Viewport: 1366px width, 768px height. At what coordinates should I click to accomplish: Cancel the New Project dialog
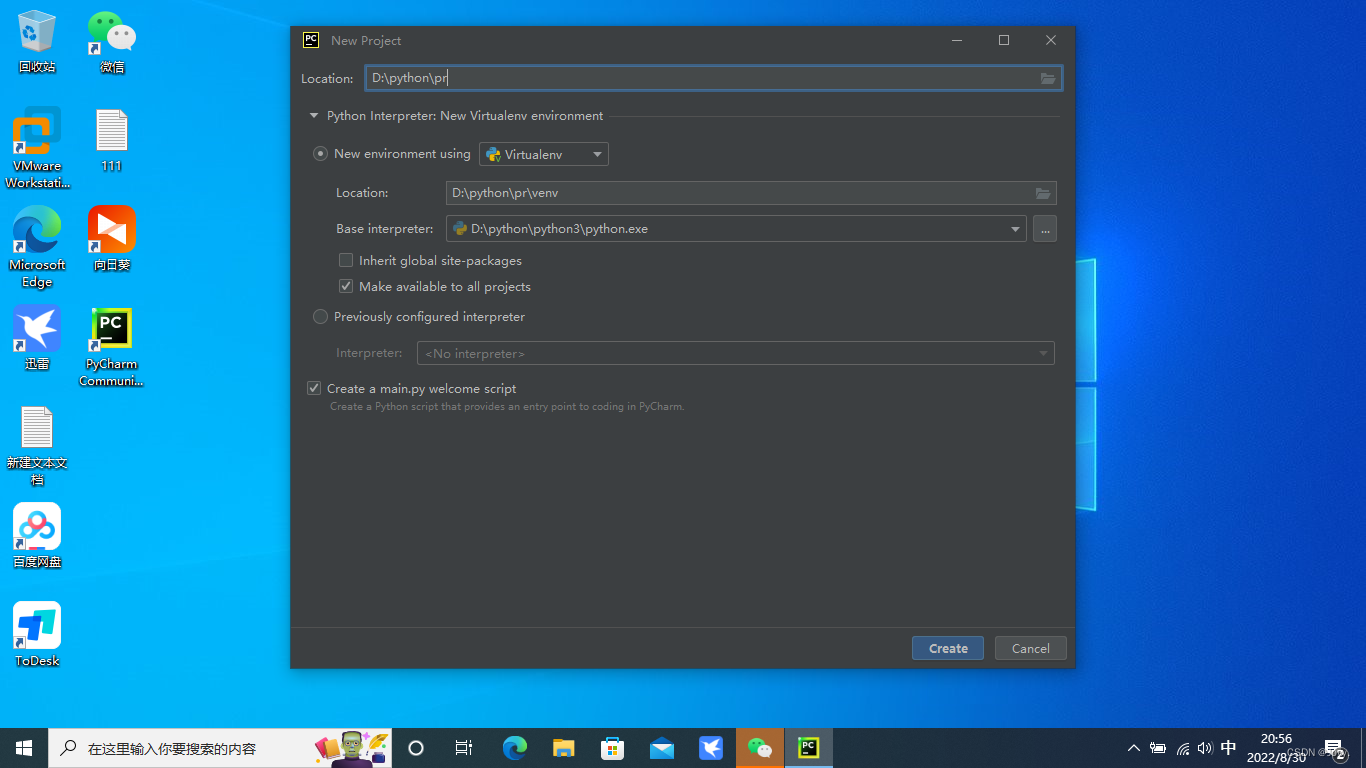point(1030,648)
